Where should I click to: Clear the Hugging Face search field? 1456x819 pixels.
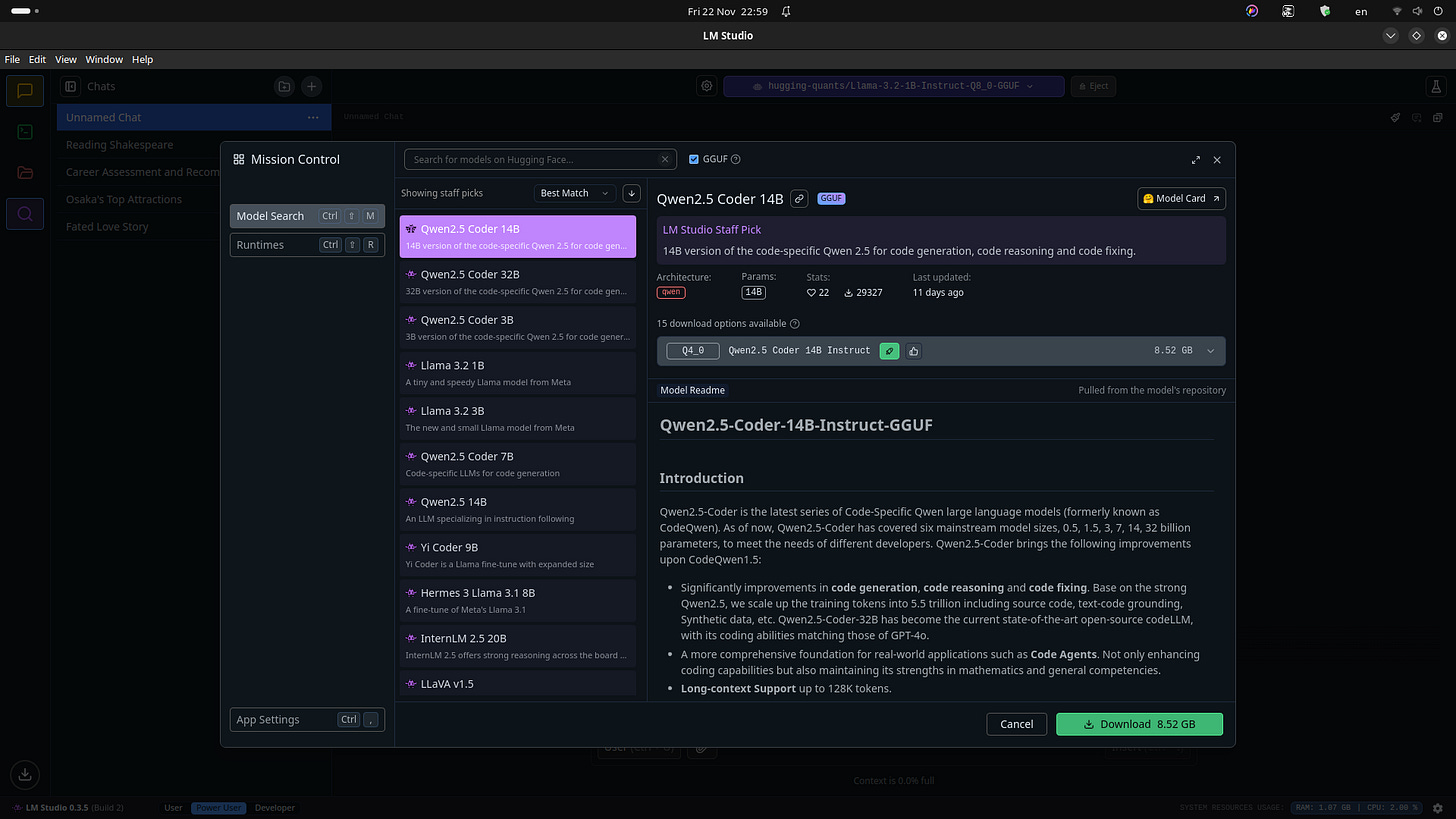point(665,159)
